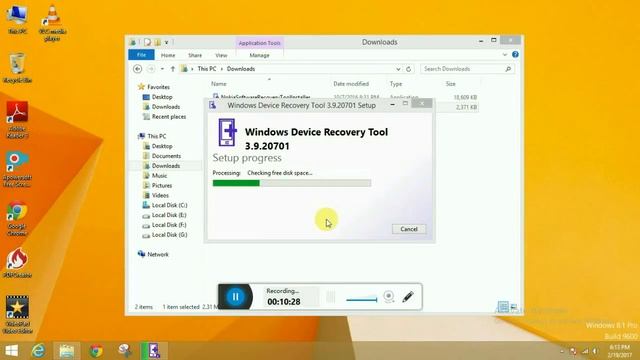640x360 pixels.
Task: Pause the screen recording
Action: [236, 297]
